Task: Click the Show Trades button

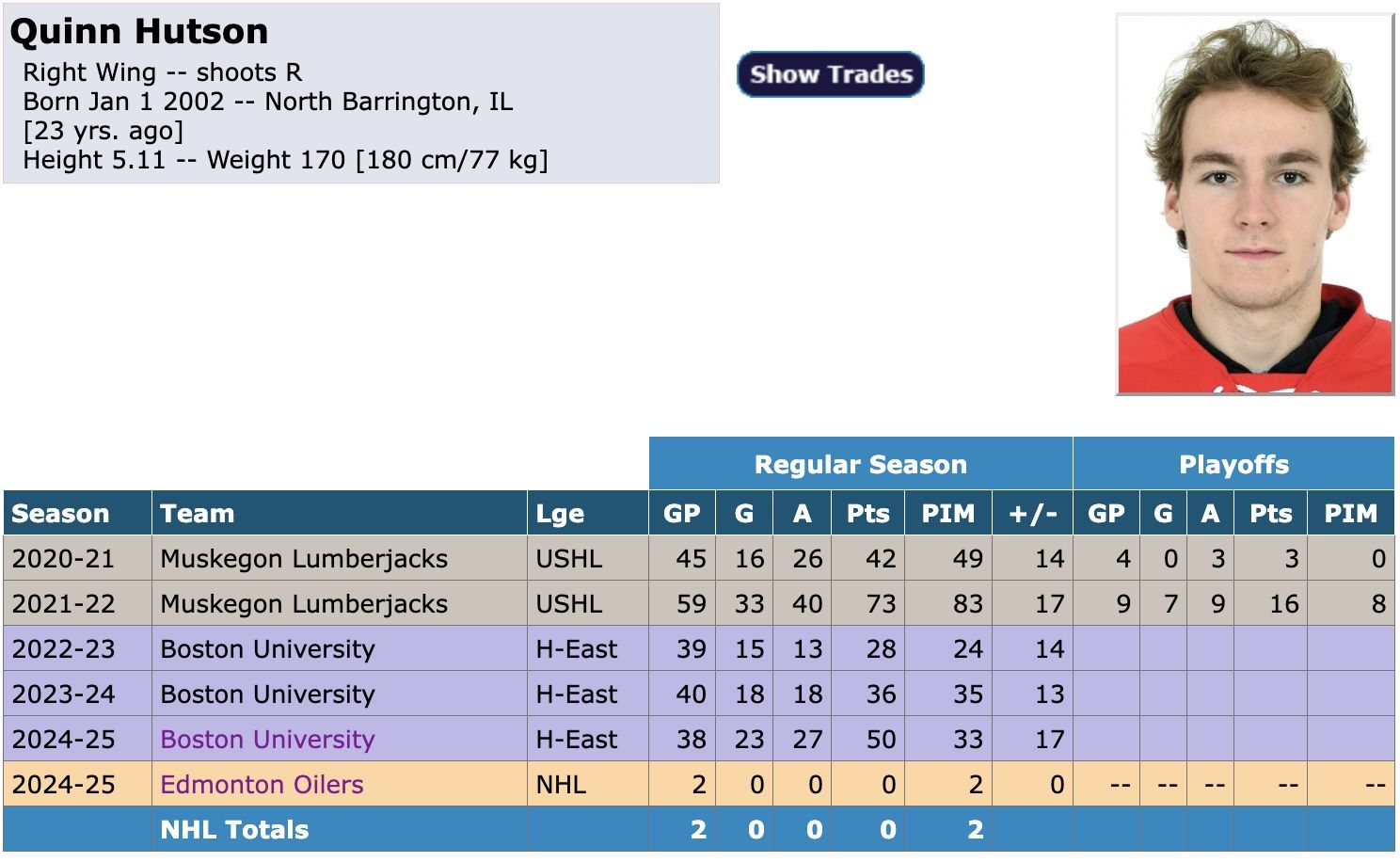Action: coord(831,74)
